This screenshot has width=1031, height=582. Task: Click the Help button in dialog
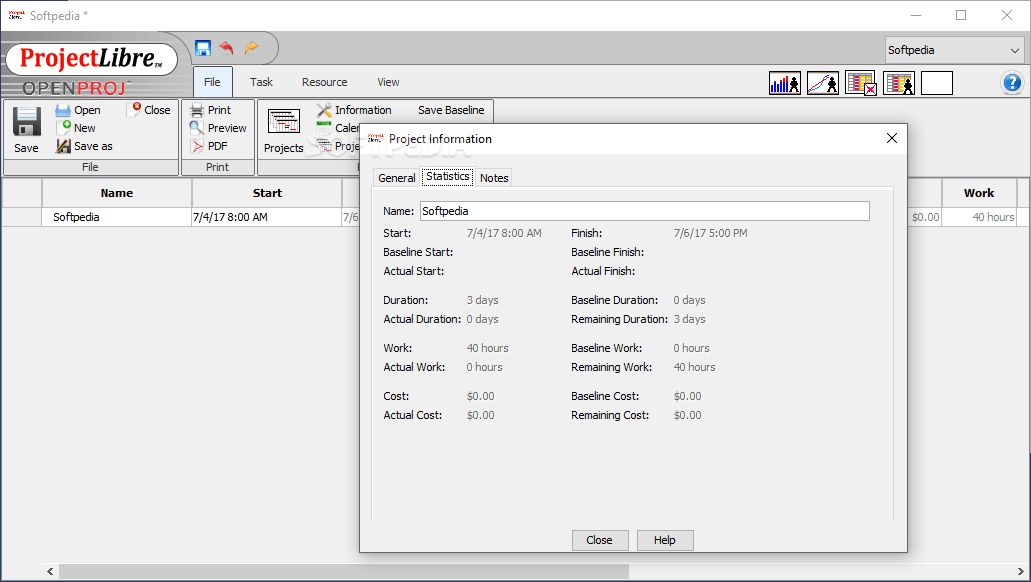[665, 540]
